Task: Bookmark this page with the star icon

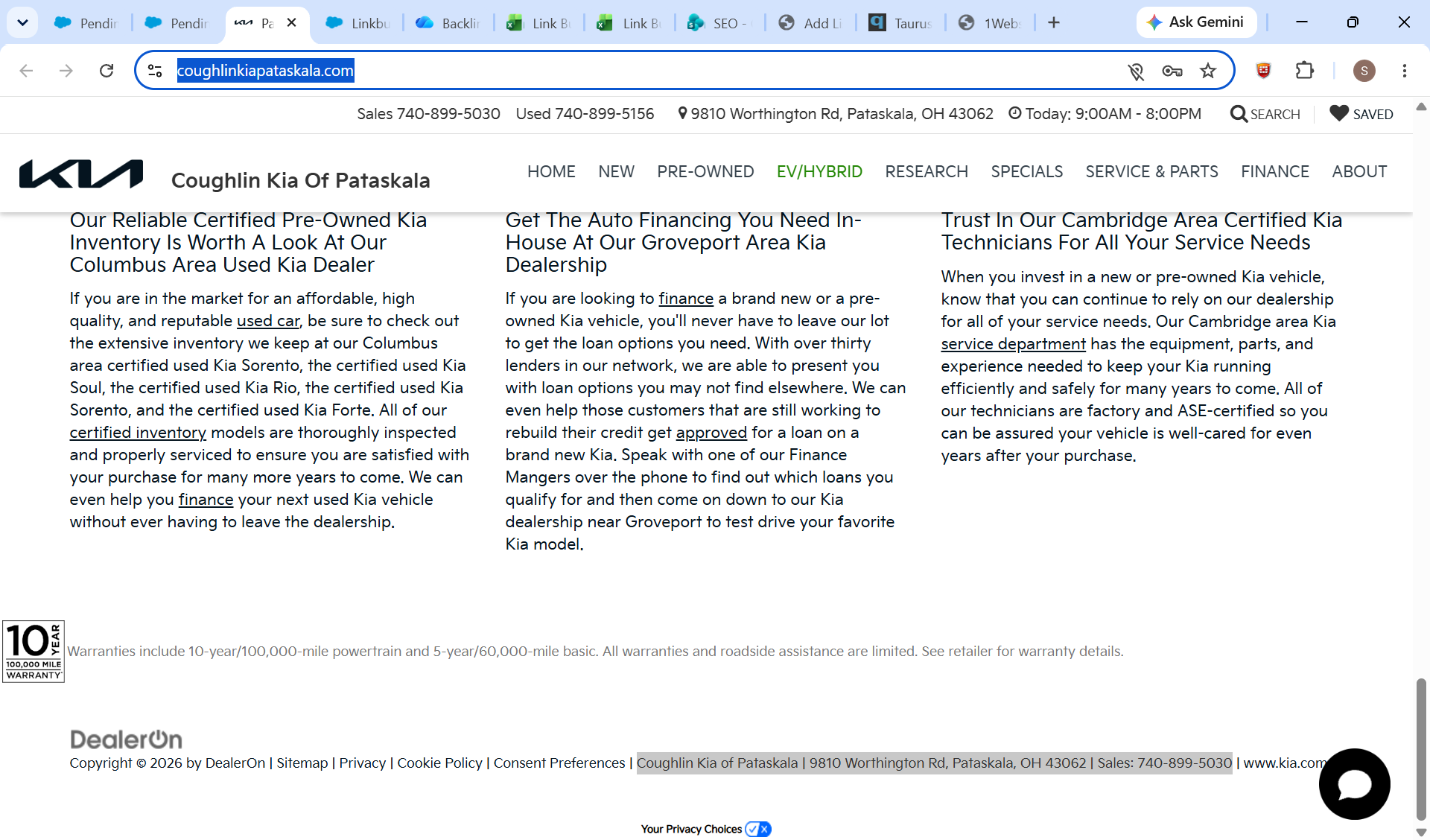Action: click(x=1208, y=71)
